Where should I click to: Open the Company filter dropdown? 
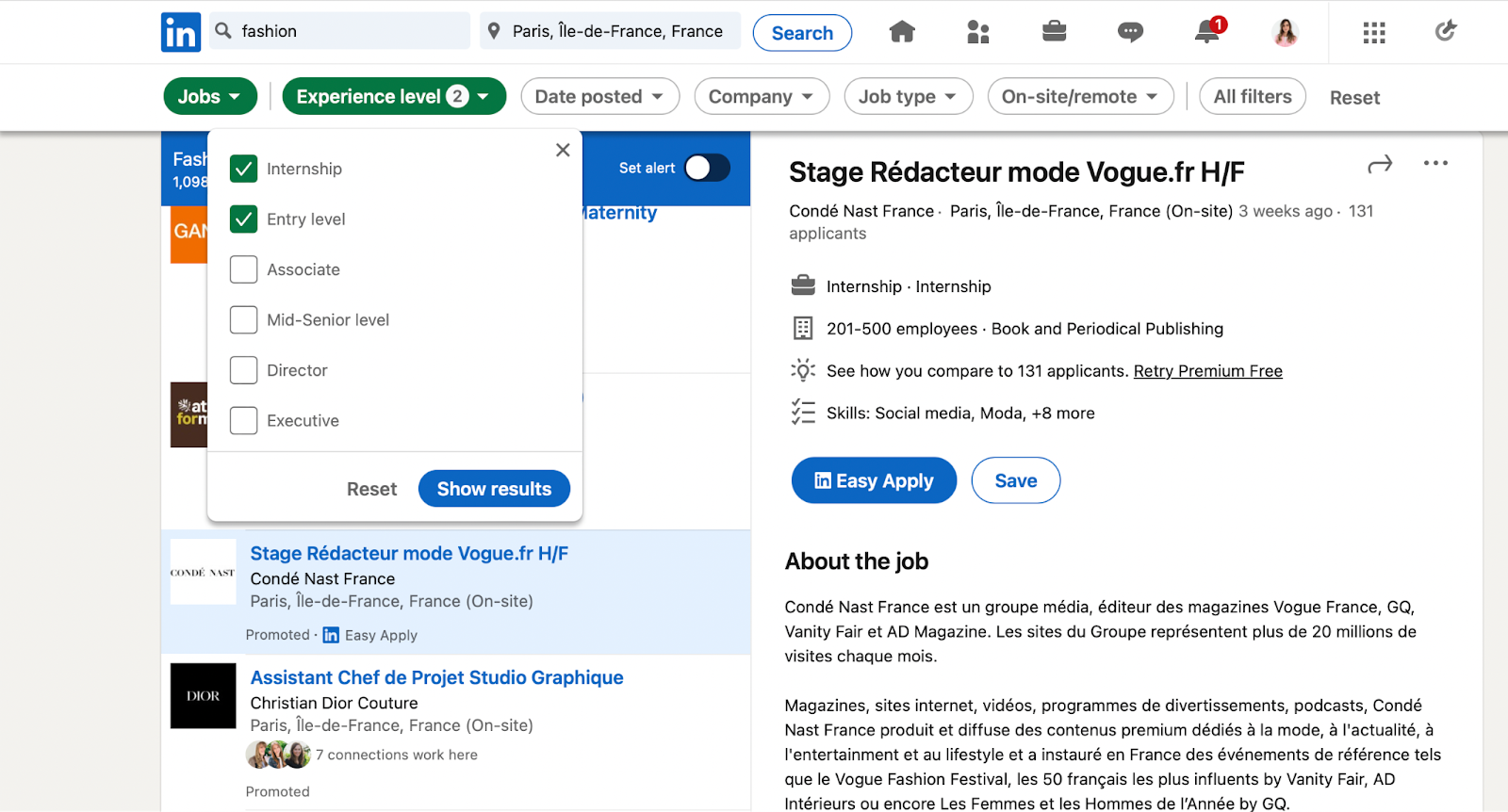coord(762,96)
